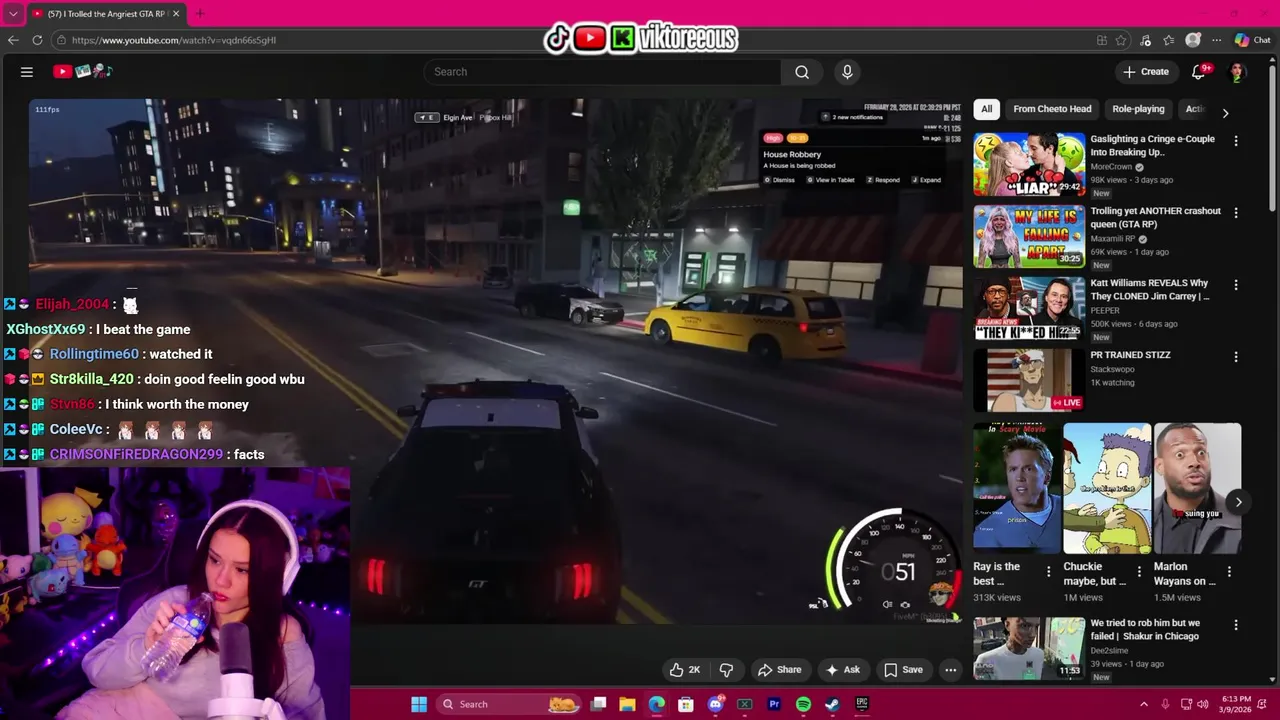Viewport: 1280px width, 720px height.
Task: Open Epic Games launcher from taskbar
Action: click(862, 704)
